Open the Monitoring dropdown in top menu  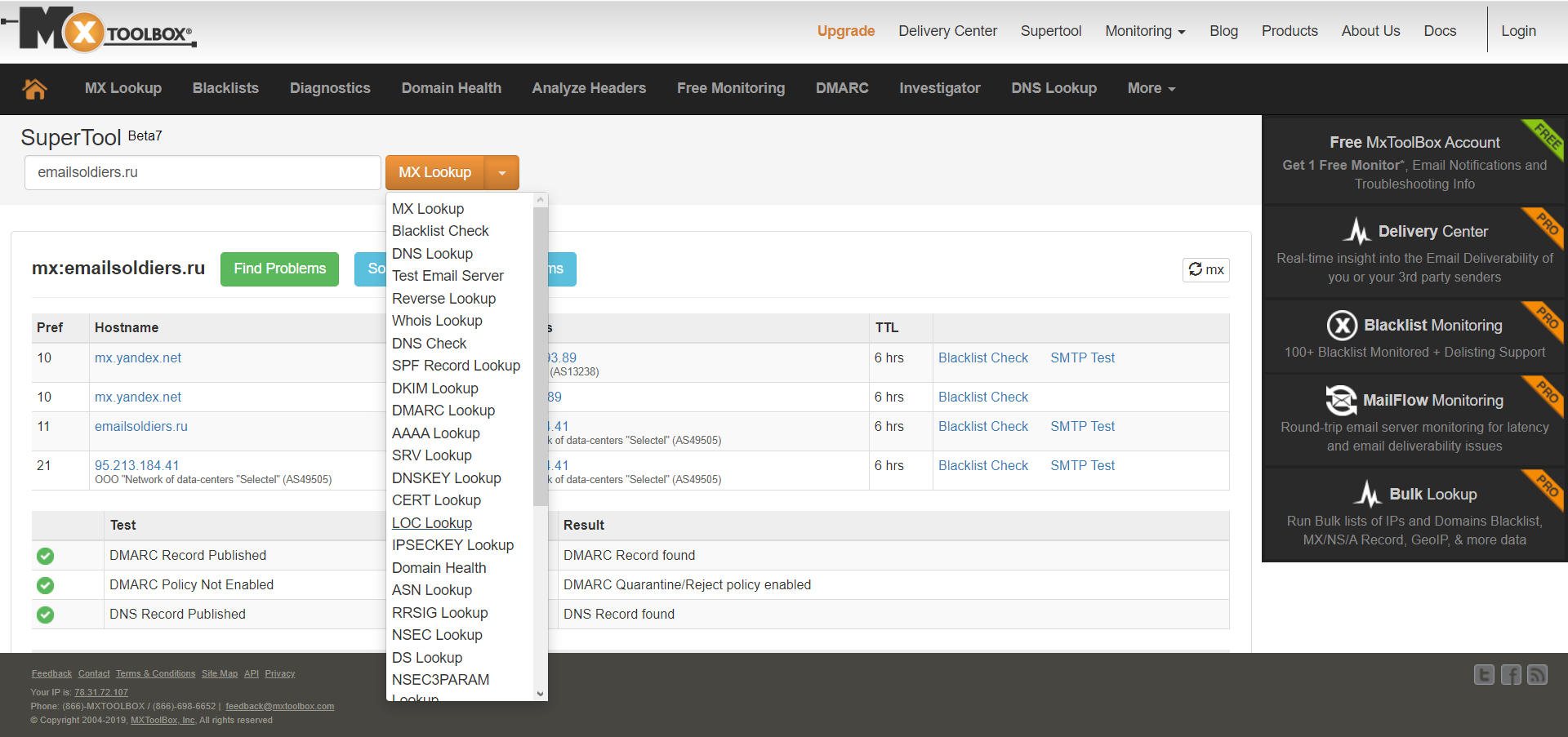click(x=1145, y=31)
